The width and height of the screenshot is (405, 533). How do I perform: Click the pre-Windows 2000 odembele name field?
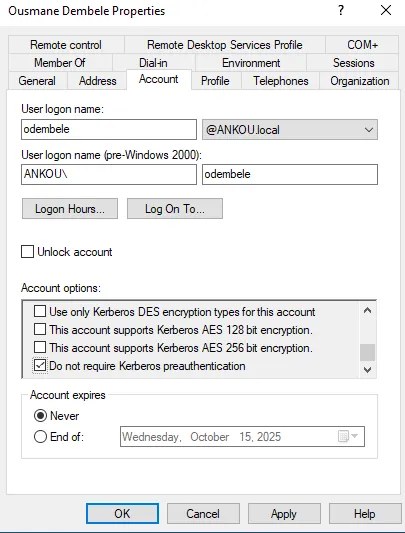[290, 174]
